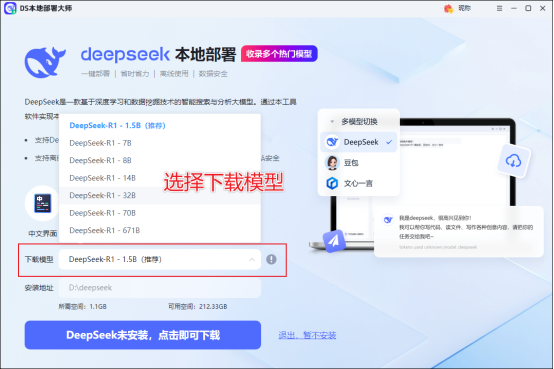Open the info icon beside model selector

pyautogui.click(x=271, y=259)
